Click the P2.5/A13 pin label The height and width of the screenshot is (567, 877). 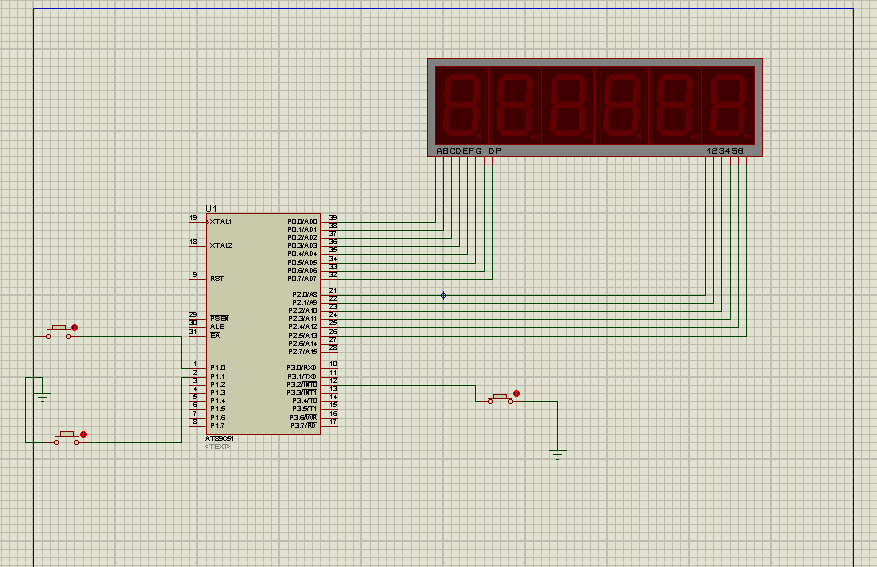coord(303,336)
